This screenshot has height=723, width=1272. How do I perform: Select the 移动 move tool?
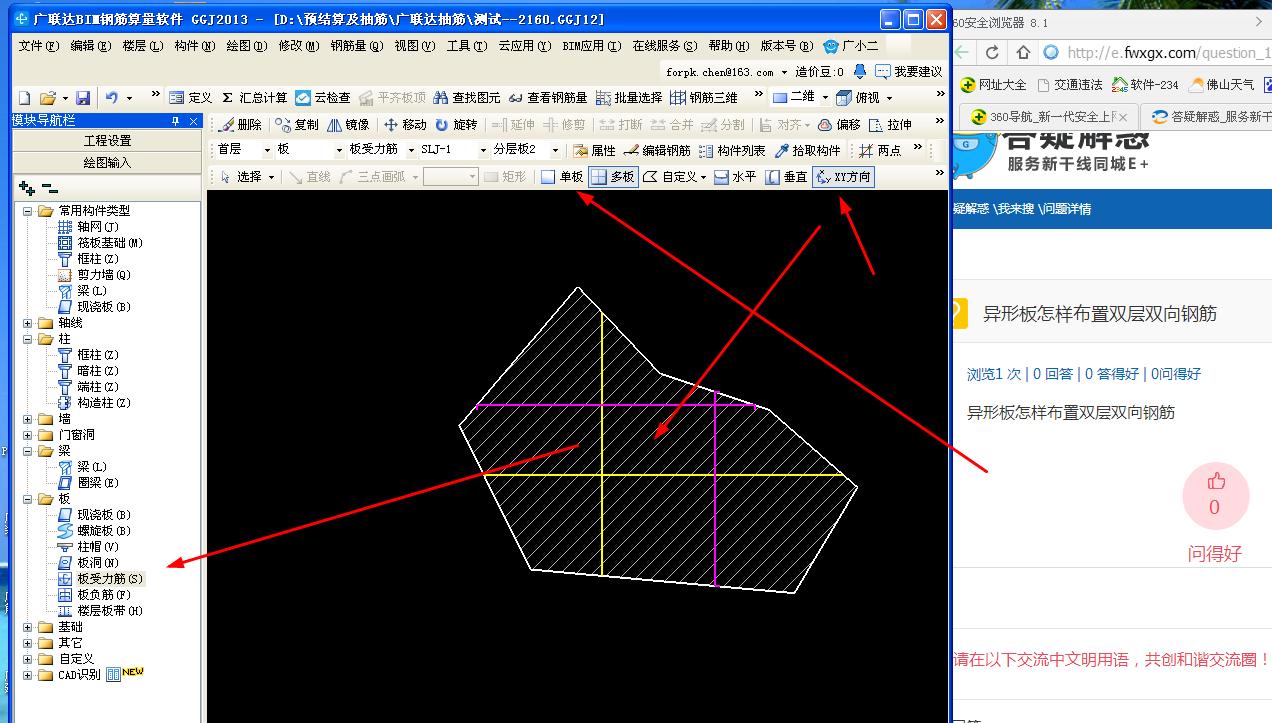coord(405,125)
